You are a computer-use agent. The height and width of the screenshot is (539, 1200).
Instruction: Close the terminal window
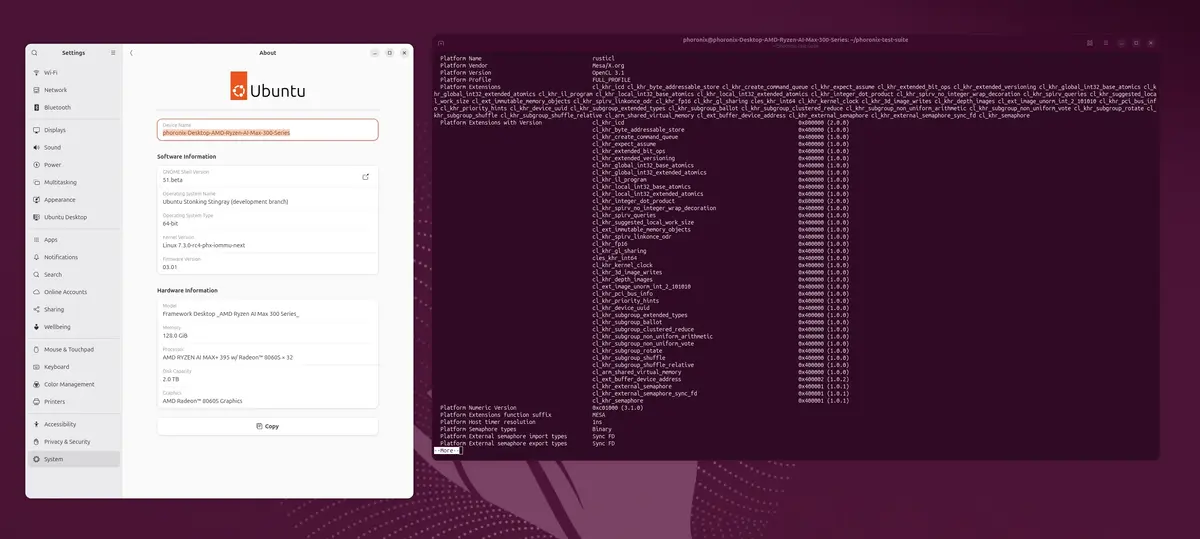(x=1153, y=43)
